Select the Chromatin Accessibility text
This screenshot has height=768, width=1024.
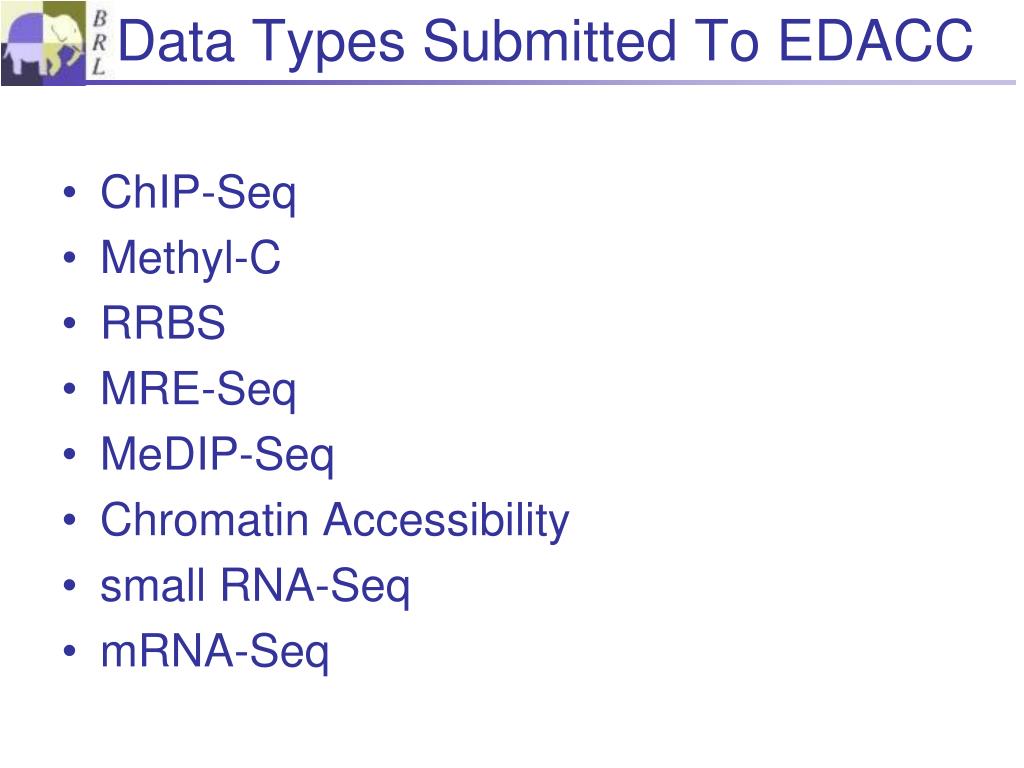point(335,521)
